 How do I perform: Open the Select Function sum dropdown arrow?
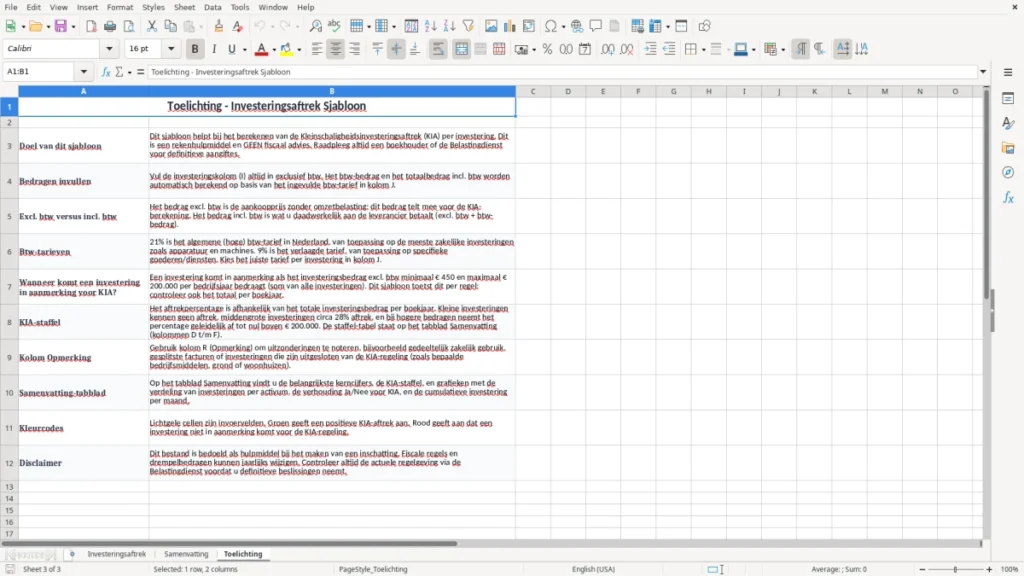[x=129, y=72]
